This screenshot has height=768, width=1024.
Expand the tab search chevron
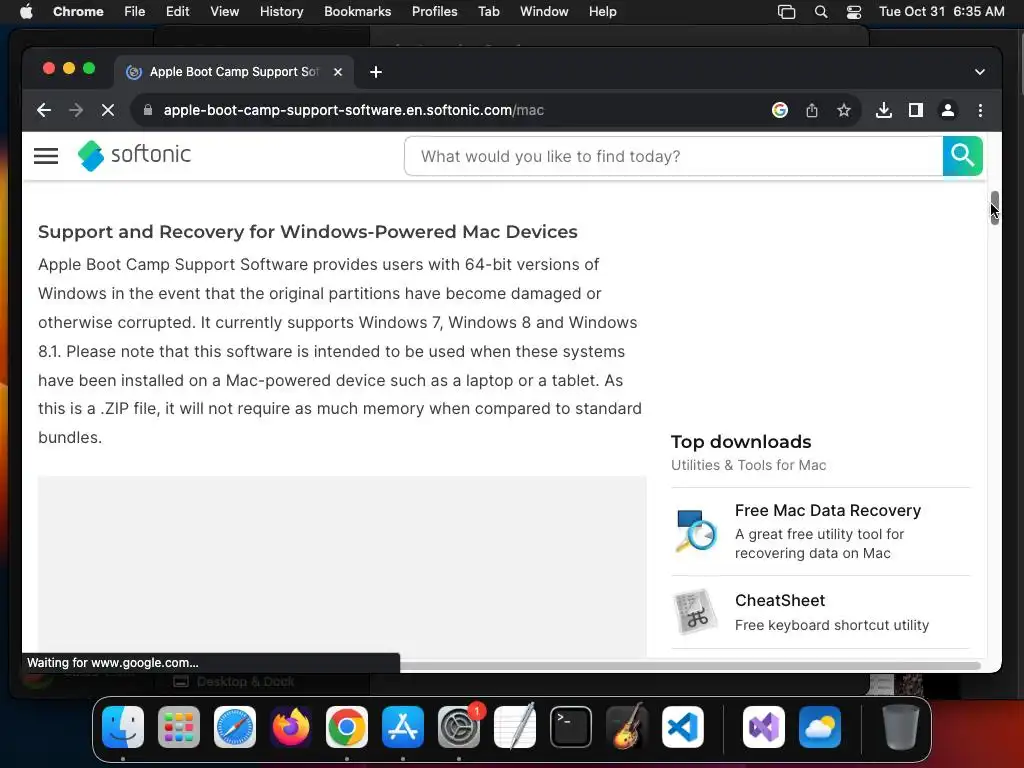[x=980, y=72]
